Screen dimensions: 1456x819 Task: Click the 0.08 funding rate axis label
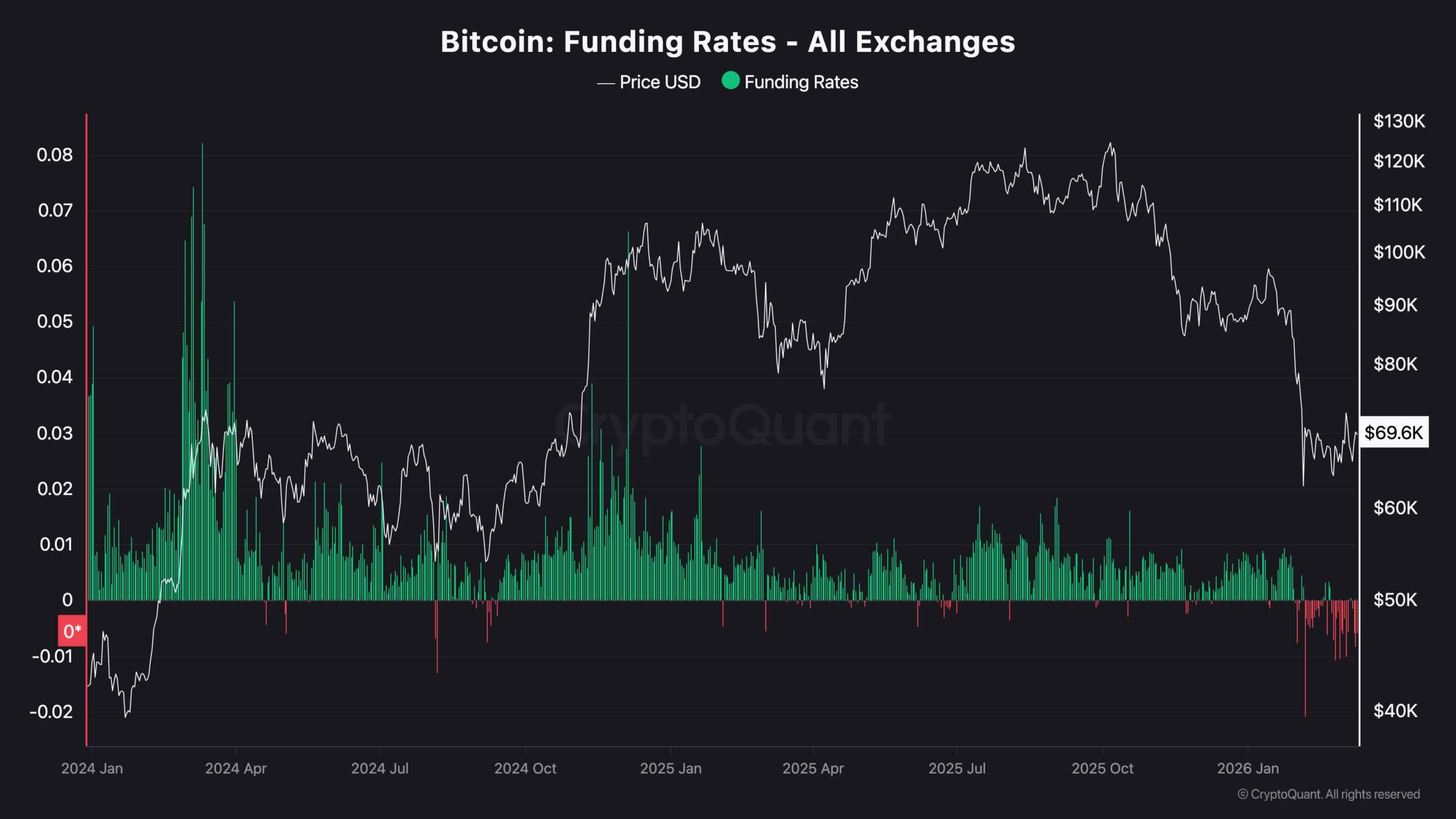[55, 155]
